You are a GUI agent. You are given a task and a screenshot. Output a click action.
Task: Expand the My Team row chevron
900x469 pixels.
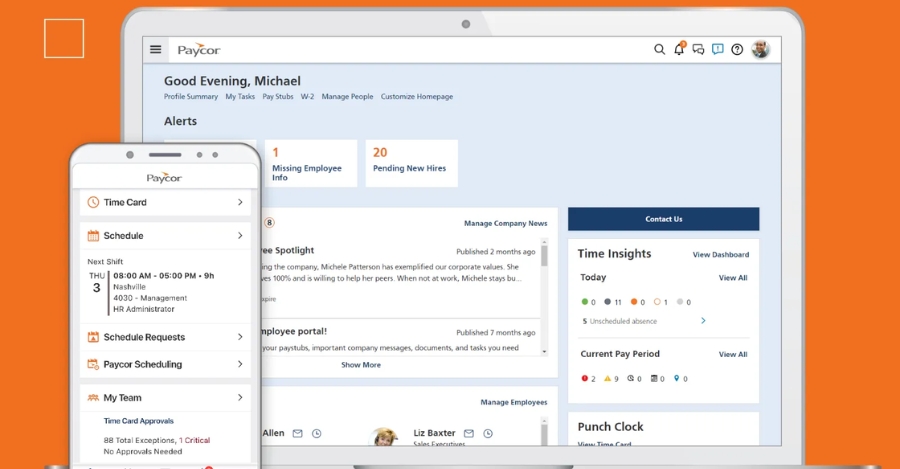(240, 398)
